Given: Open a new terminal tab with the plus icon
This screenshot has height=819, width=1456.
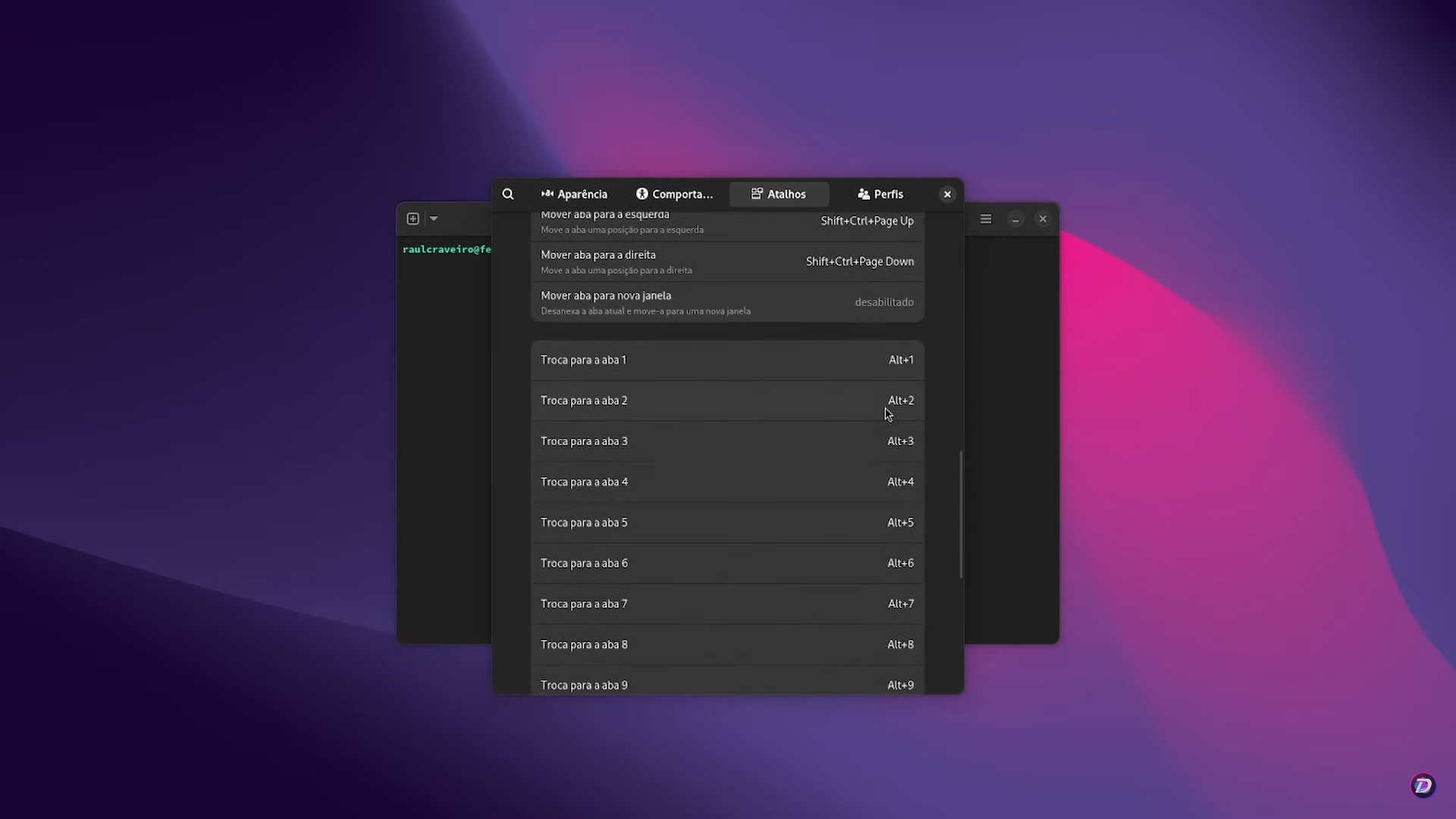Looking at the screenshot, I should pyautogui.click(x=413, y=218).
